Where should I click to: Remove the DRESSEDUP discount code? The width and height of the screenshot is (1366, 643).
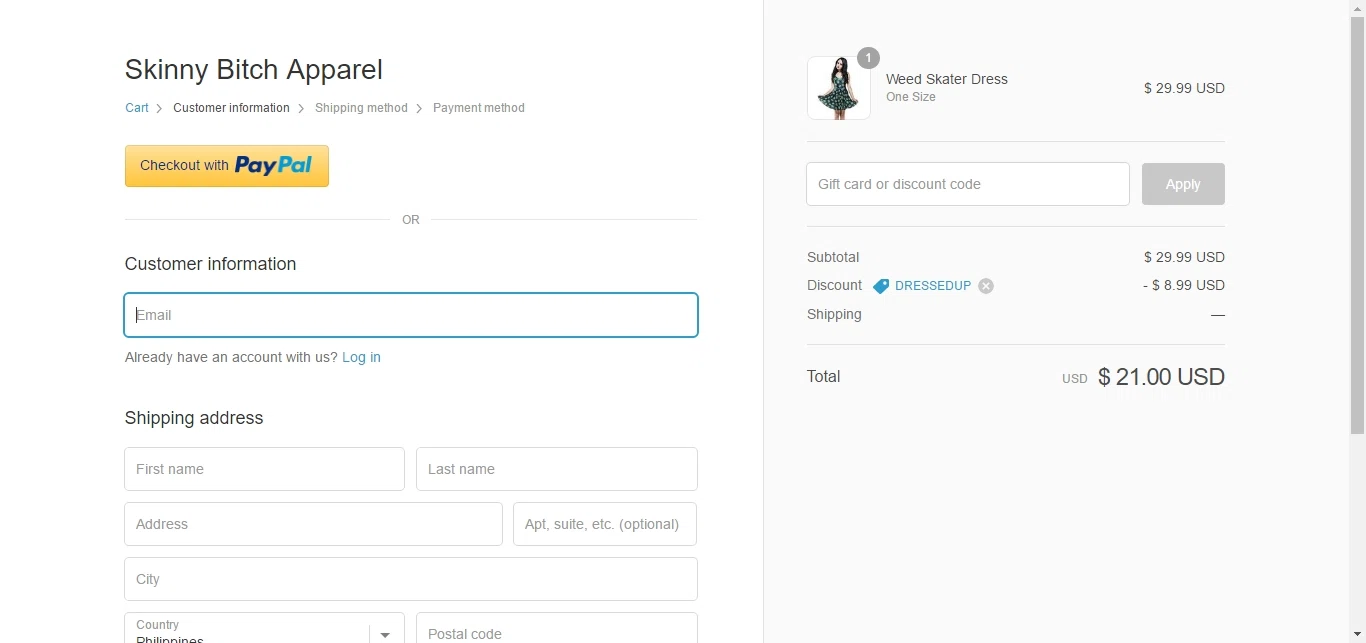click(986, 286)
